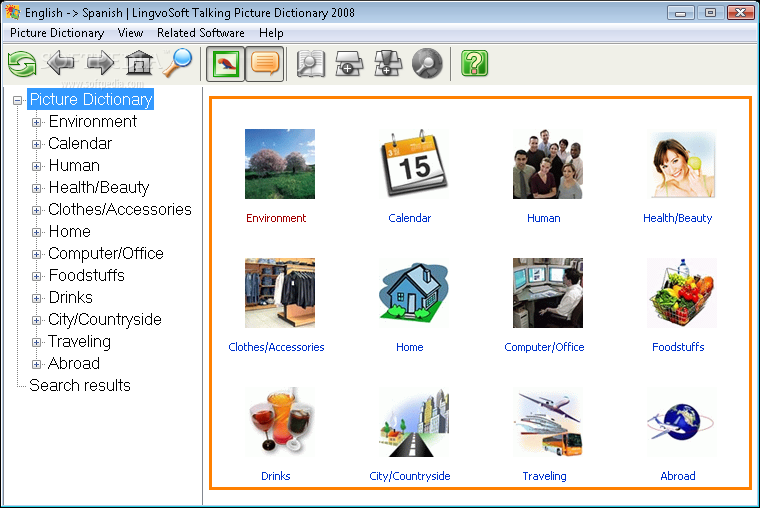Image resolution: width=760 pixels, height=508 pixels.
Task: Select Drinks in the tree
Action: pos(70,297)
